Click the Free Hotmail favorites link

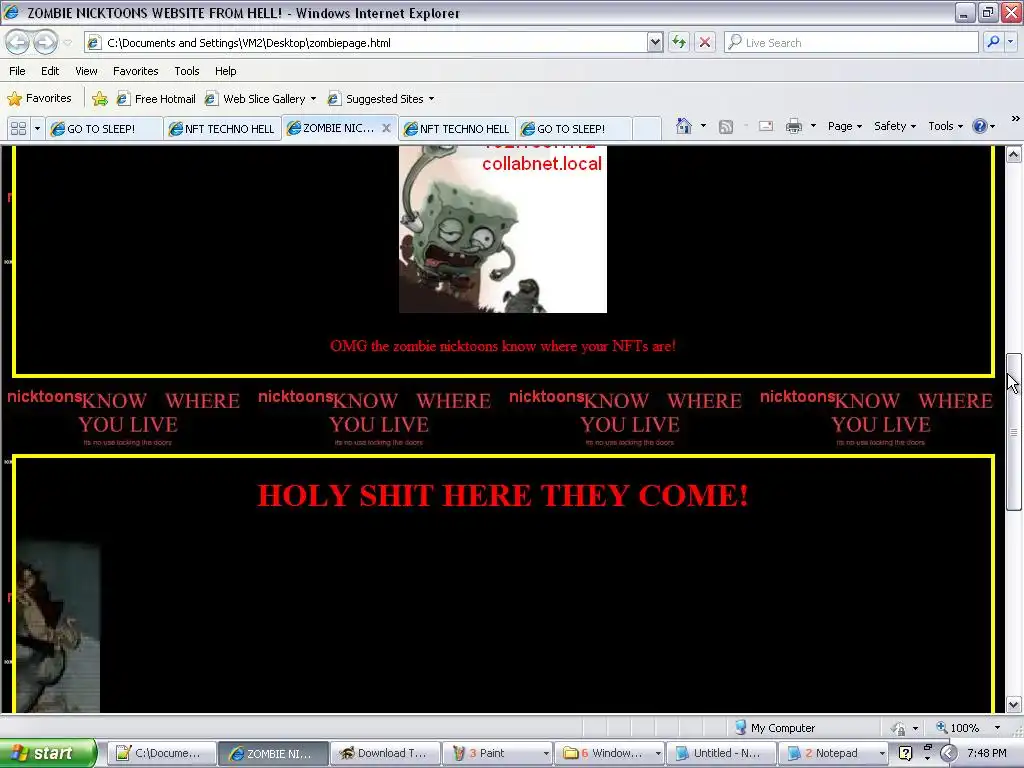pos(156,99)
